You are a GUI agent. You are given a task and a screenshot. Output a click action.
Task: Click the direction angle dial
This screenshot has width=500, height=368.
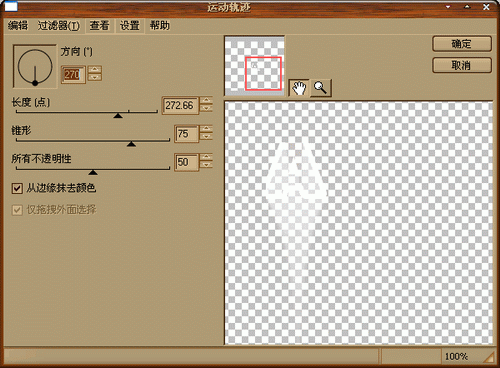[35, 66]
